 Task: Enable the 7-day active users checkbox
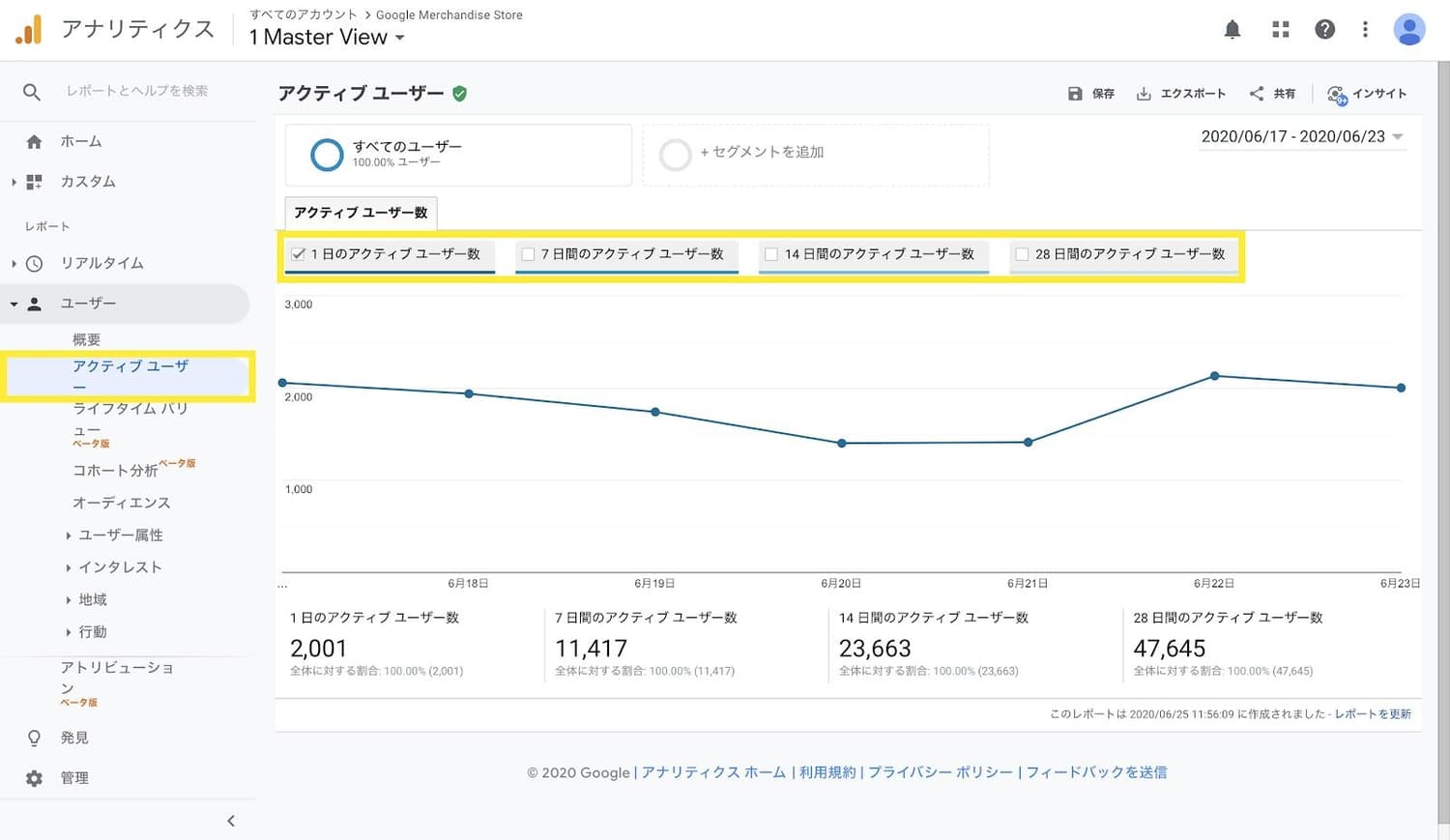point(528,254)
